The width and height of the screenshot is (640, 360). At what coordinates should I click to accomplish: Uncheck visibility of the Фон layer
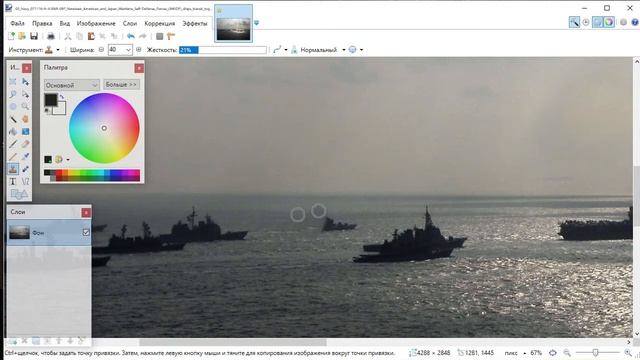86,232
